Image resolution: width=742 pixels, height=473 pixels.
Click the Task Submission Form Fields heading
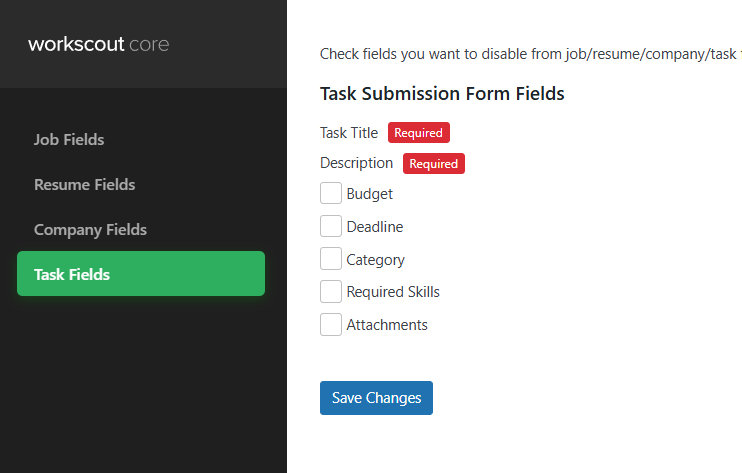tap(442, 94)
